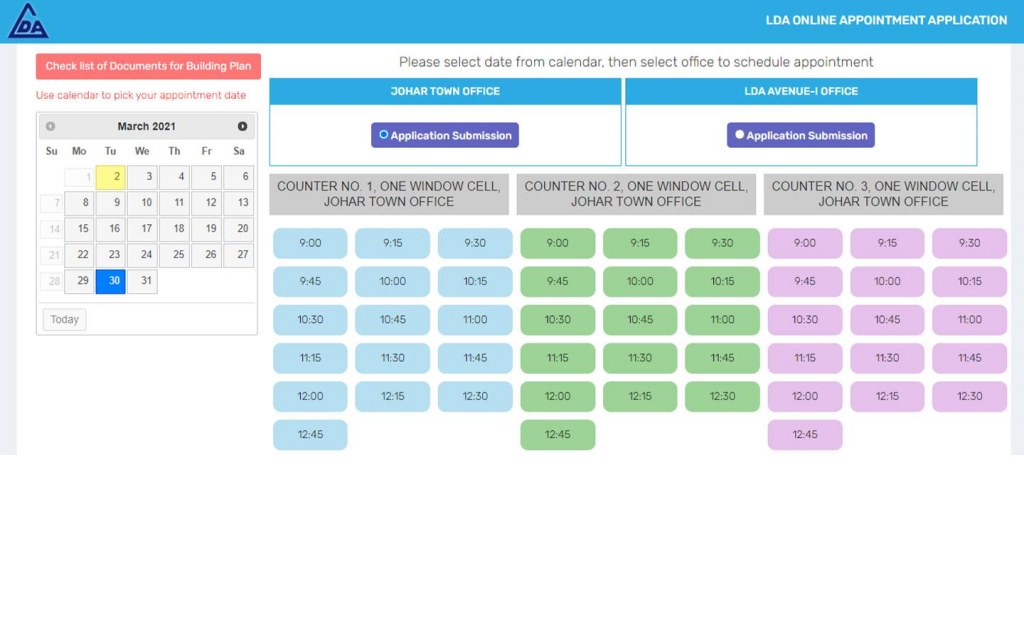Choose the 11:30 slot at Counter No. 1
Screen dimensions: 1024x640
pyautogui.click(x=392, y=358)
